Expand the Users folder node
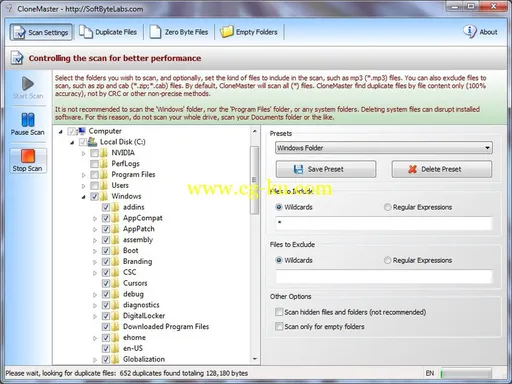Image resolution: width=512 pixels, height=384 pixels. 84,186
